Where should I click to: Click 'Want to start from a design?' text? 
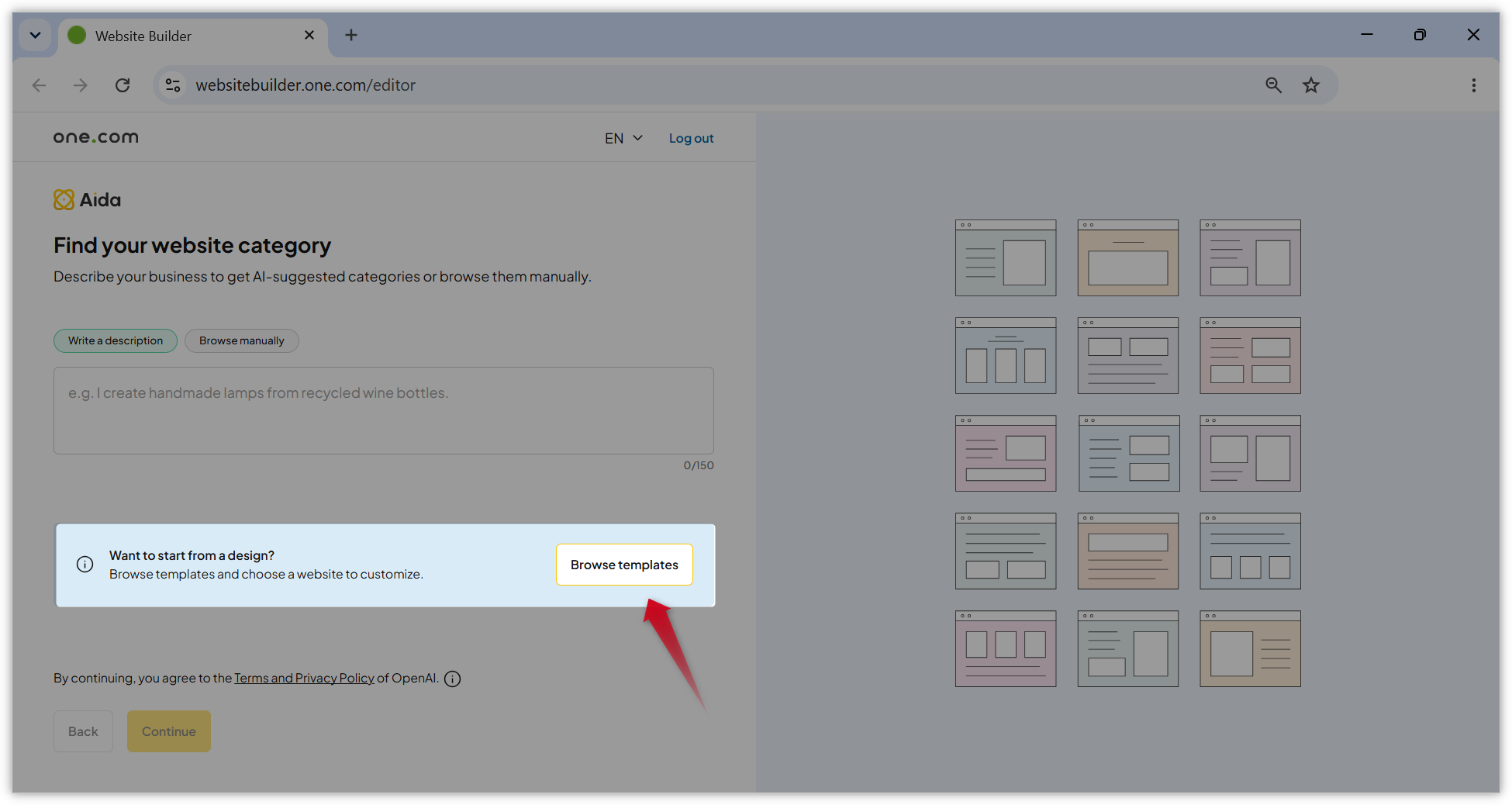tap(192, 555)
